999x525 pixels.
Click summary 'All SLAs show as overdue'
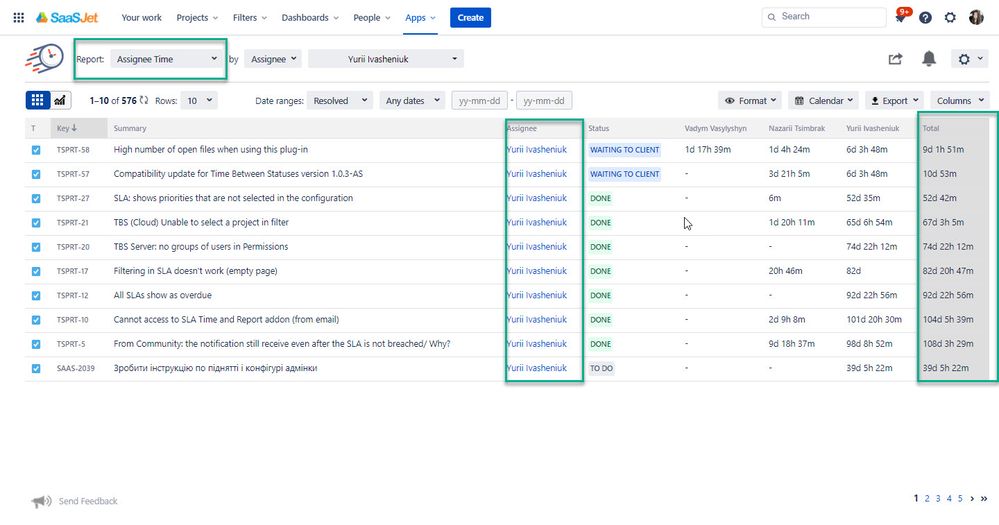pyautogui.click(x=162, y=295)
